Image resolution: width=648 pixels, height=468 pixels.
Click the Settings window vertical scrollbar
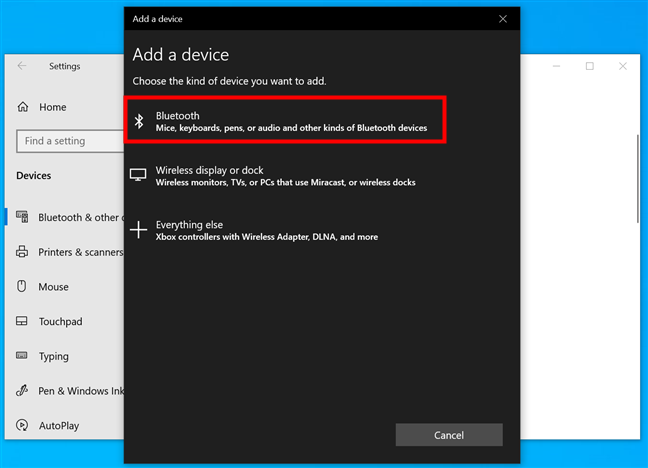tap(637, 179)
